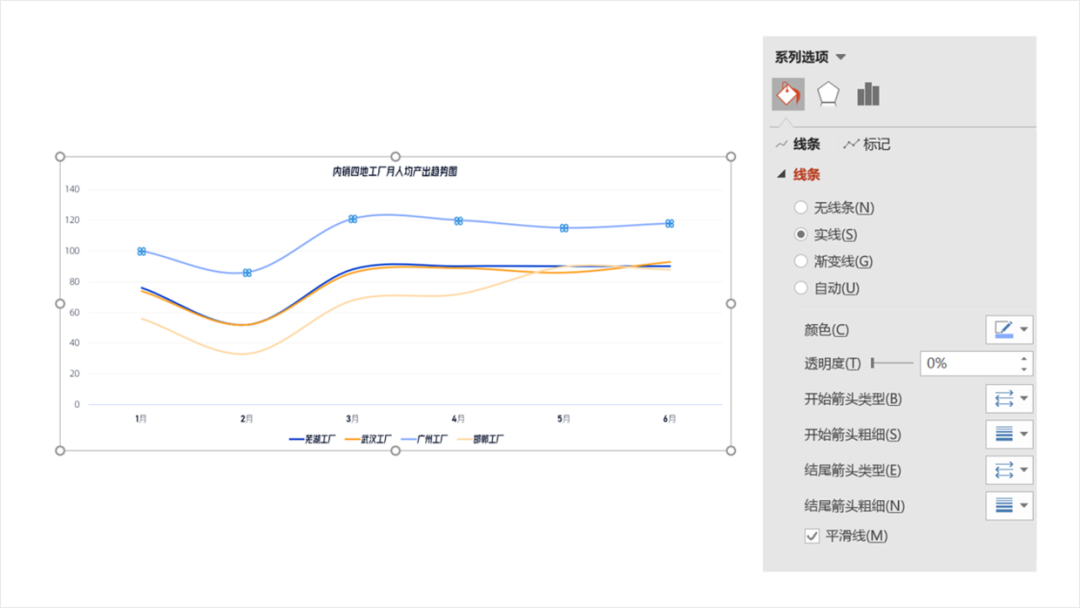Select the 芜湖工厂 legend entry
The width and height of the screenshot is (1080, 608).
point(312,439)
